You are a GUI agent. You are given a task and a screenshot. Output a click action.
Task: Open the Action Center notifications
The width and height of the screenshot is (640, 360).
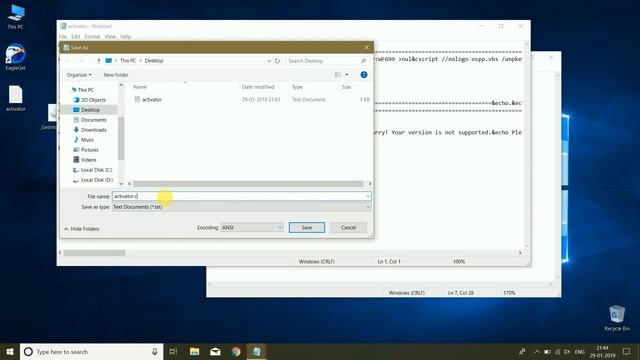coord(627,351)
